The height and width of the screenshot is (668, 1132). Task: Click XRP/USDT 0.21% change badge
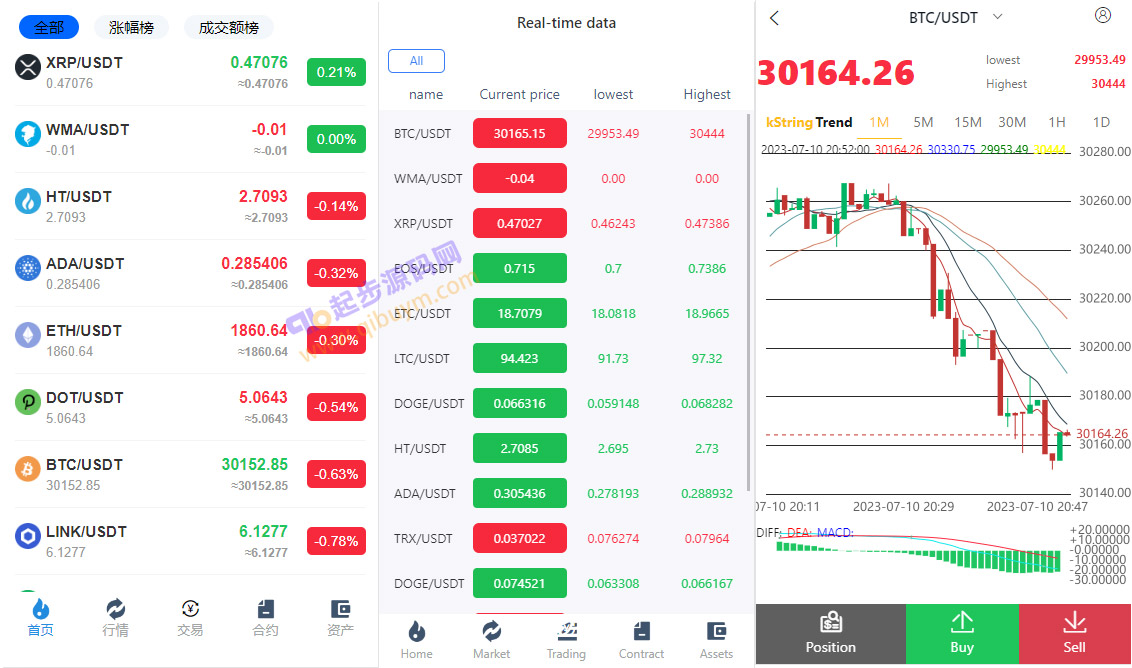pyautogui.click(x=336, y=72)
